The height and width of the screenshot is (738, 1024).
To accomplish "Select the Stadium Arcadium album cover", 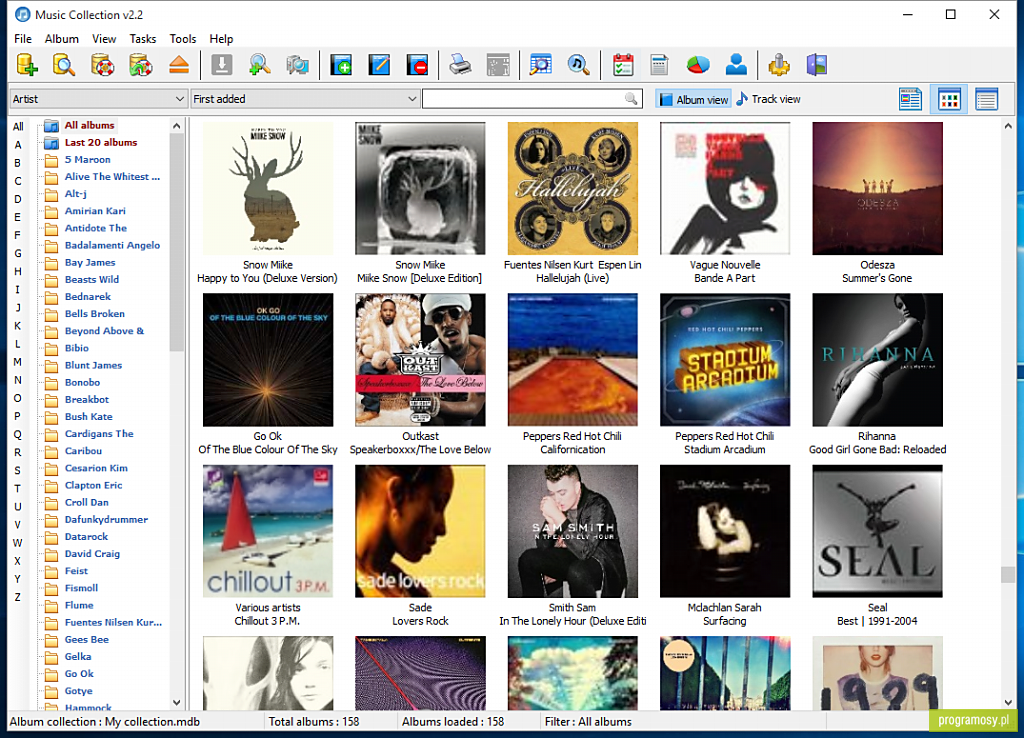I will (724, 359).
